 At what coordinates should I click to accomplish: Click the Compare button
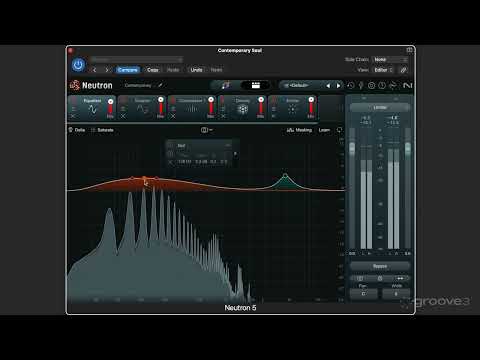(x=128, y=70)
